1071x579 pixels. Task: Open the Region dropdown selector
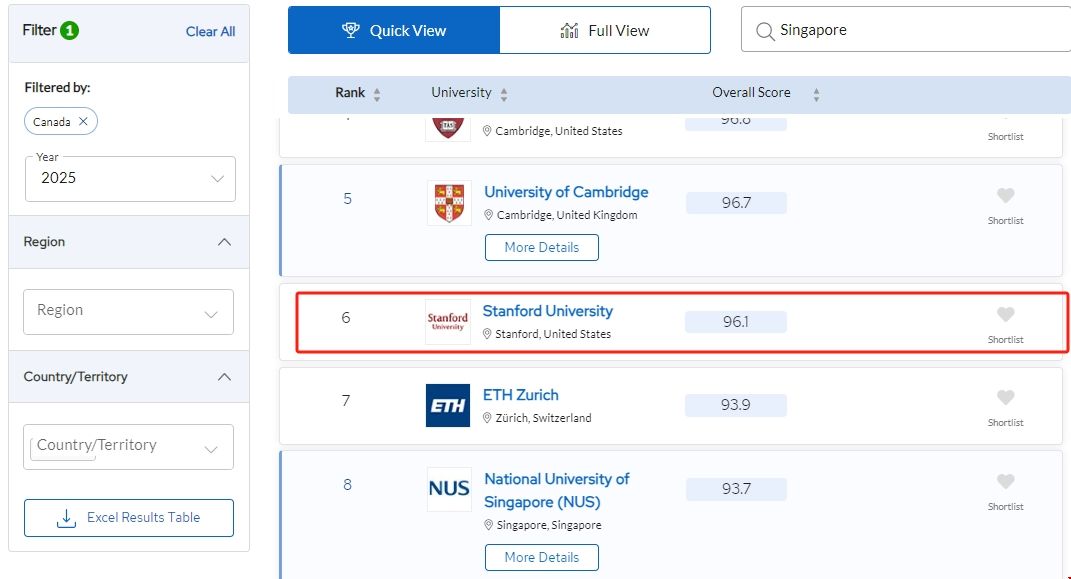click(x=129, y=312)
